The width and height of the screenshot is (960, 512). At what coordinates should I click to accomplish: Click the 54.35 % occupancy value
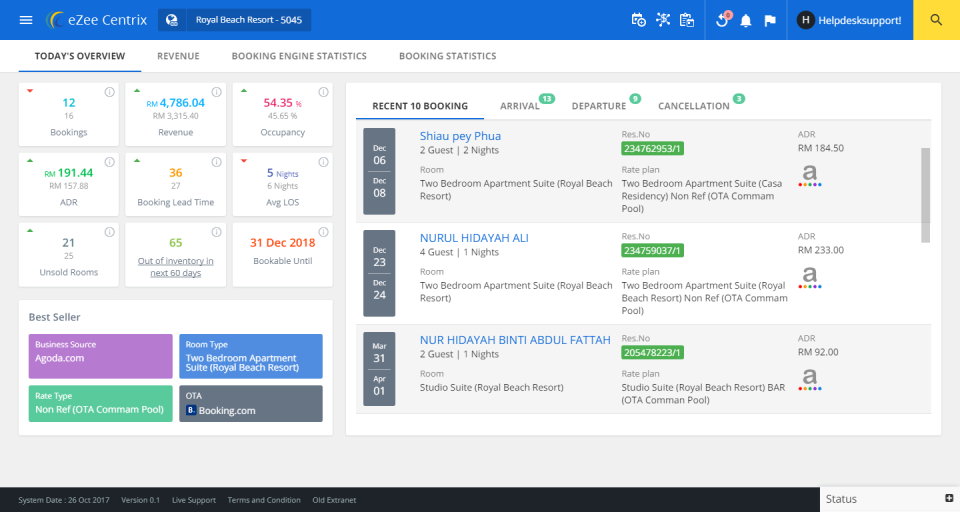[282, 103]
